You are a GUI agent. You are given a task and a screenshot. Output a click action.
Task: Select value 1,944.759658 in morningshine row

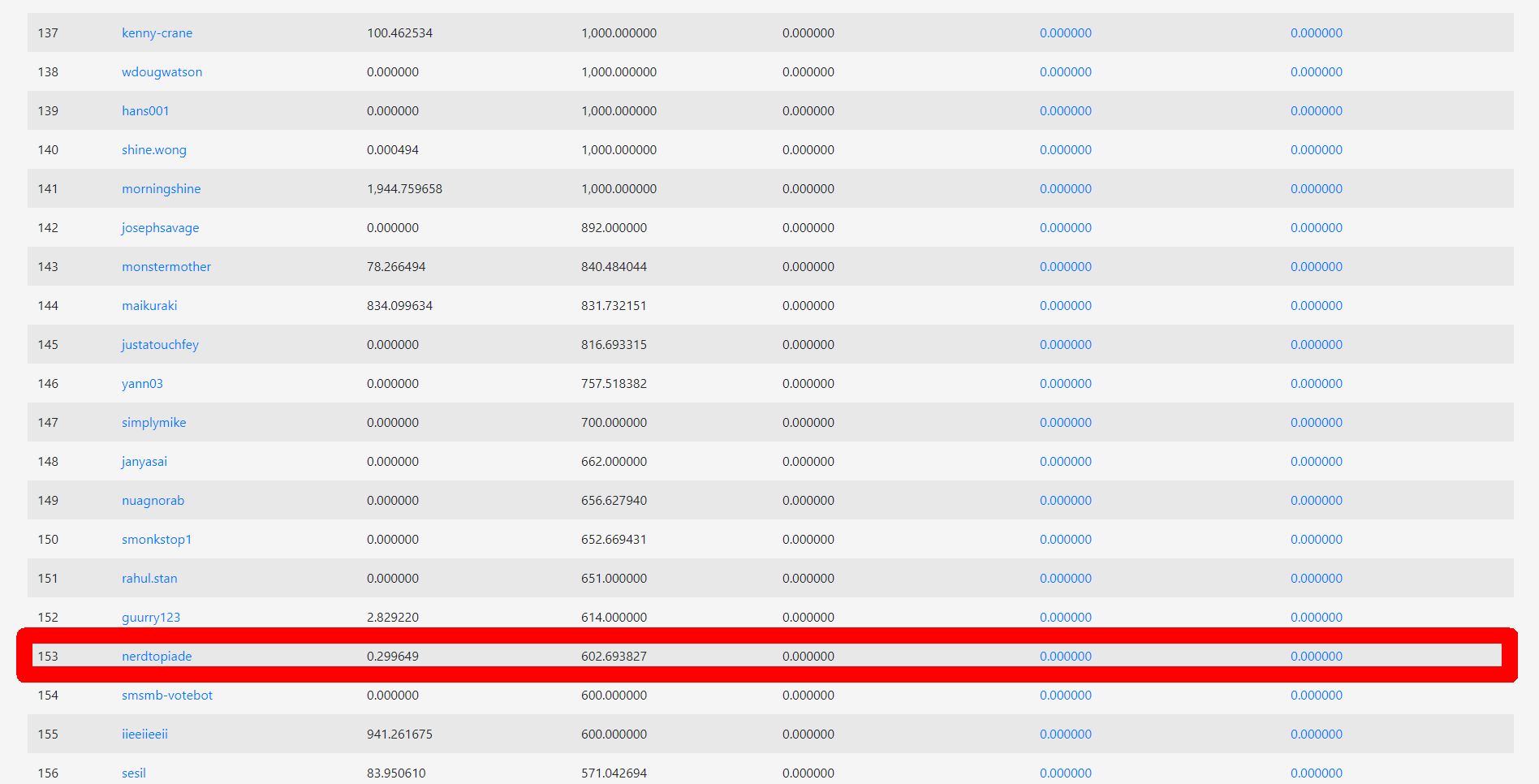point(404,189)
